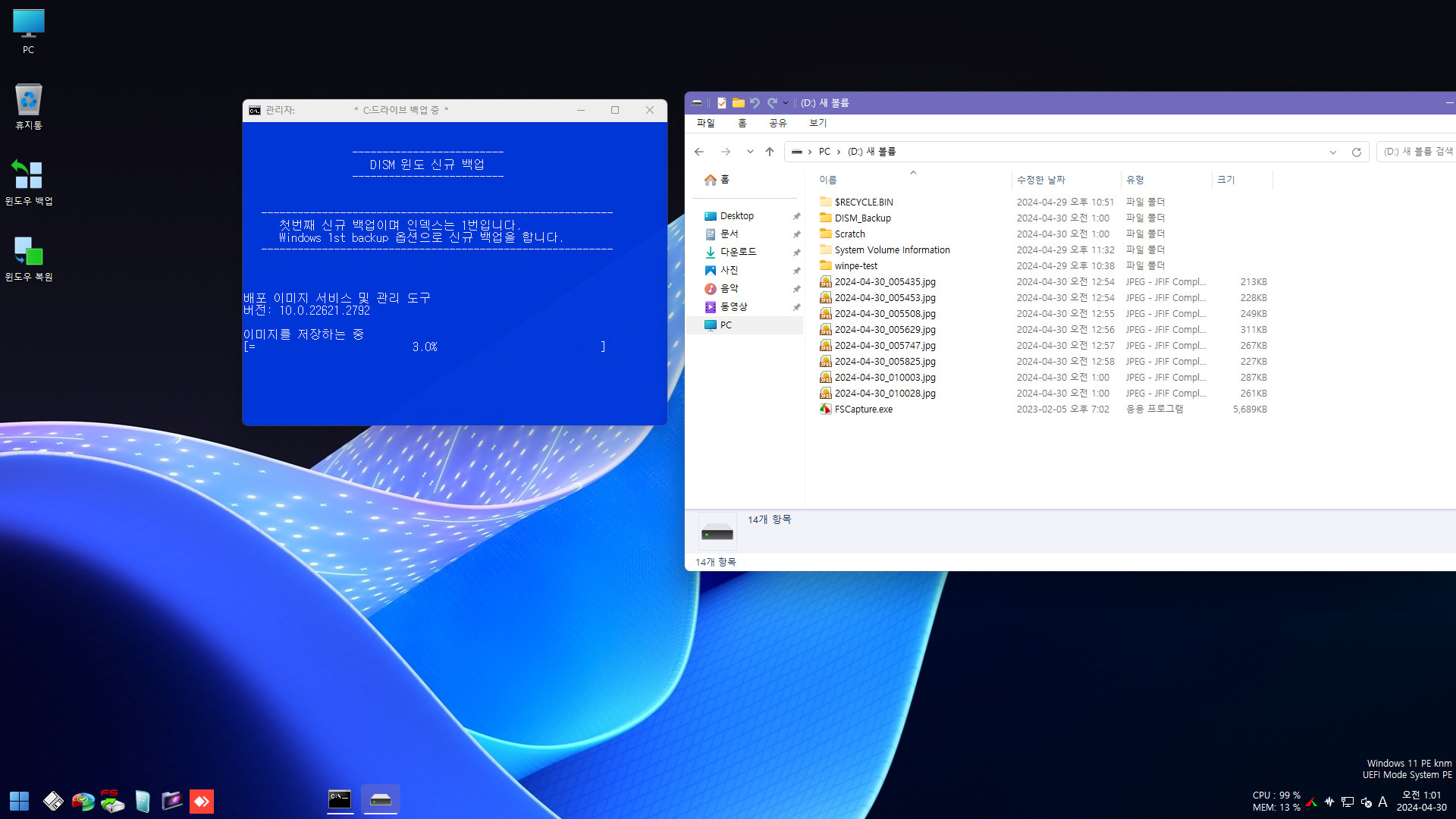Refresh the D: drive folder view
Screen dimensions: 1456x819
(x=1357, y=152)
